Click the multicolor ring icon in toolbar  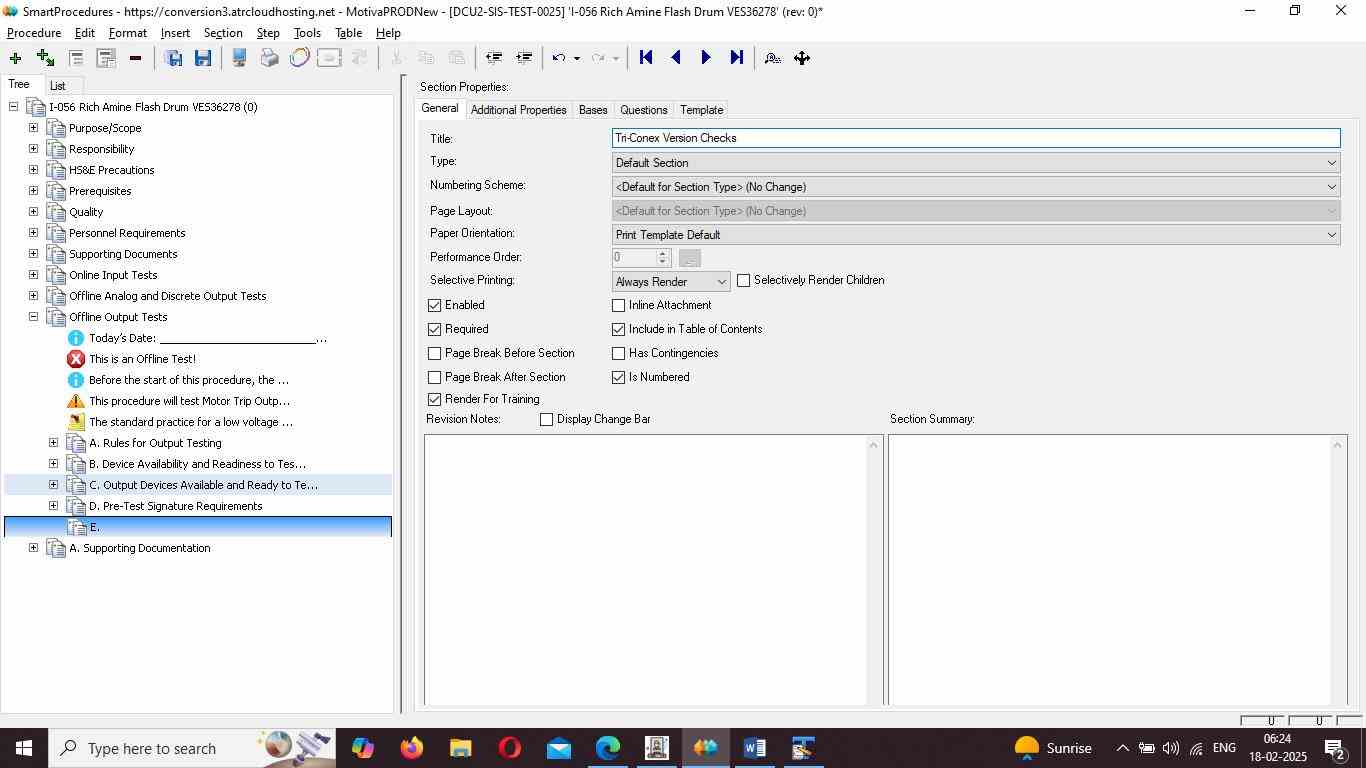click(x=299, y=58)
